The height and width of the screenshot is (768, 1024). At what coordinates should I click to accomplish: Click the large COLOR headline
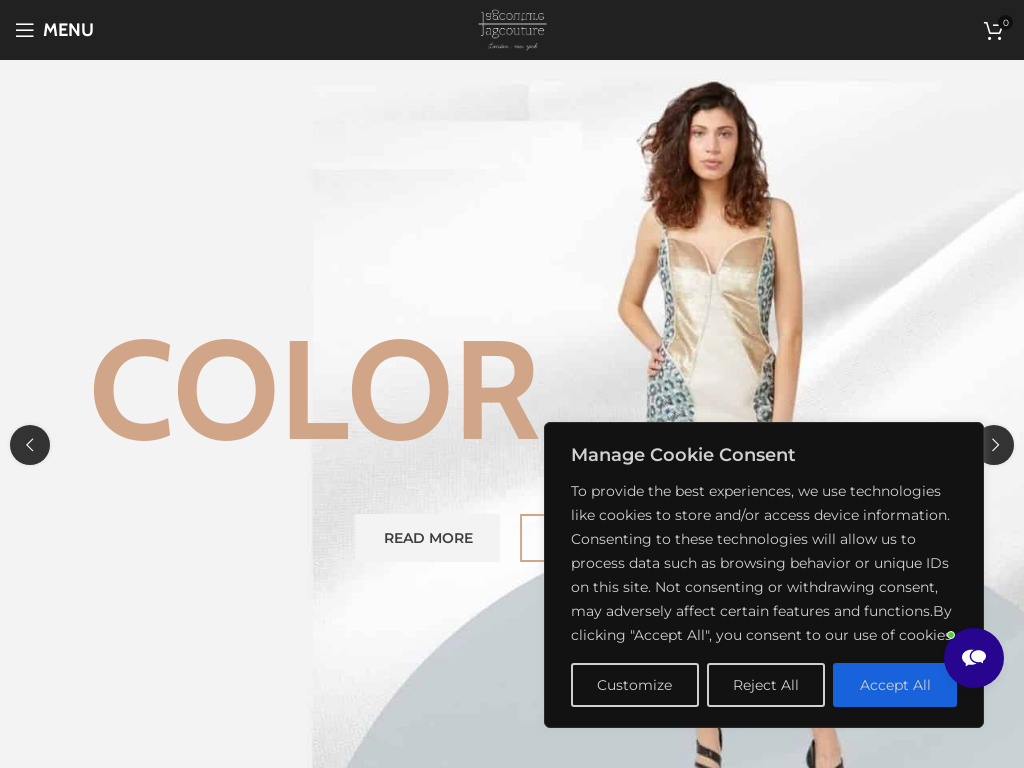pyautogui.click(x=314, y=392)
